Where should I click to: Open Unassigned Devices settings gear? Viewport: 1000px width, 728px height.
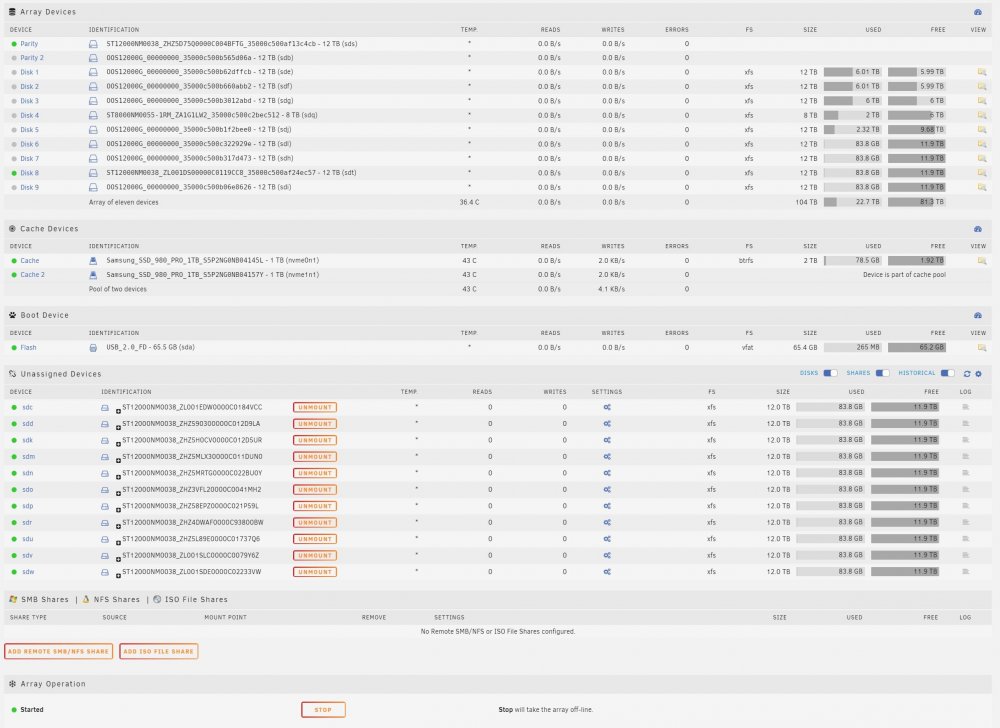978,374
